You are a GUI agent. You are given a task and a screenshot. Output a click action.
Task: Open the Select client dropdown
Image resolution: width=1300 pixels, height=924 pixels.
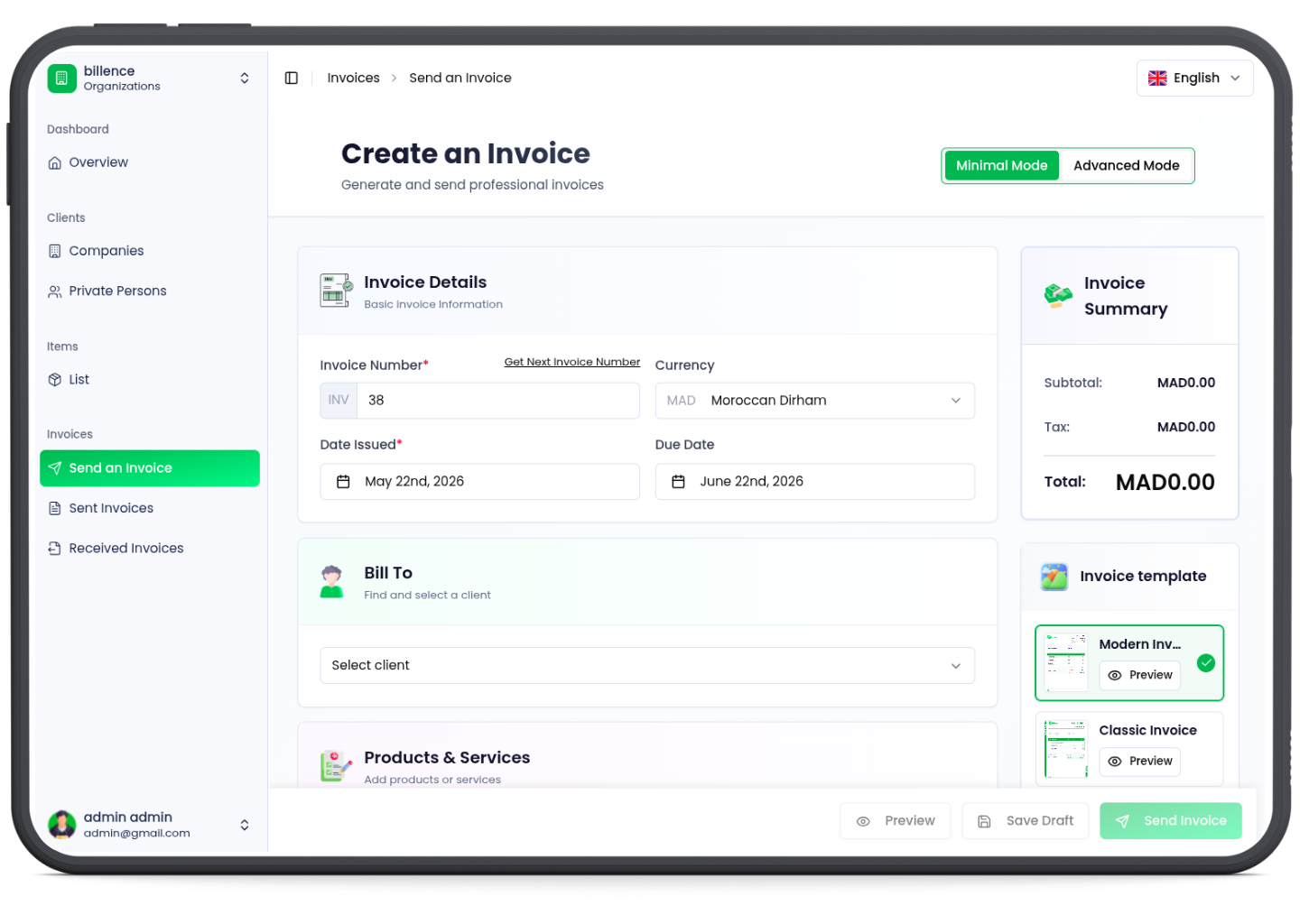(x=647, y=666)
